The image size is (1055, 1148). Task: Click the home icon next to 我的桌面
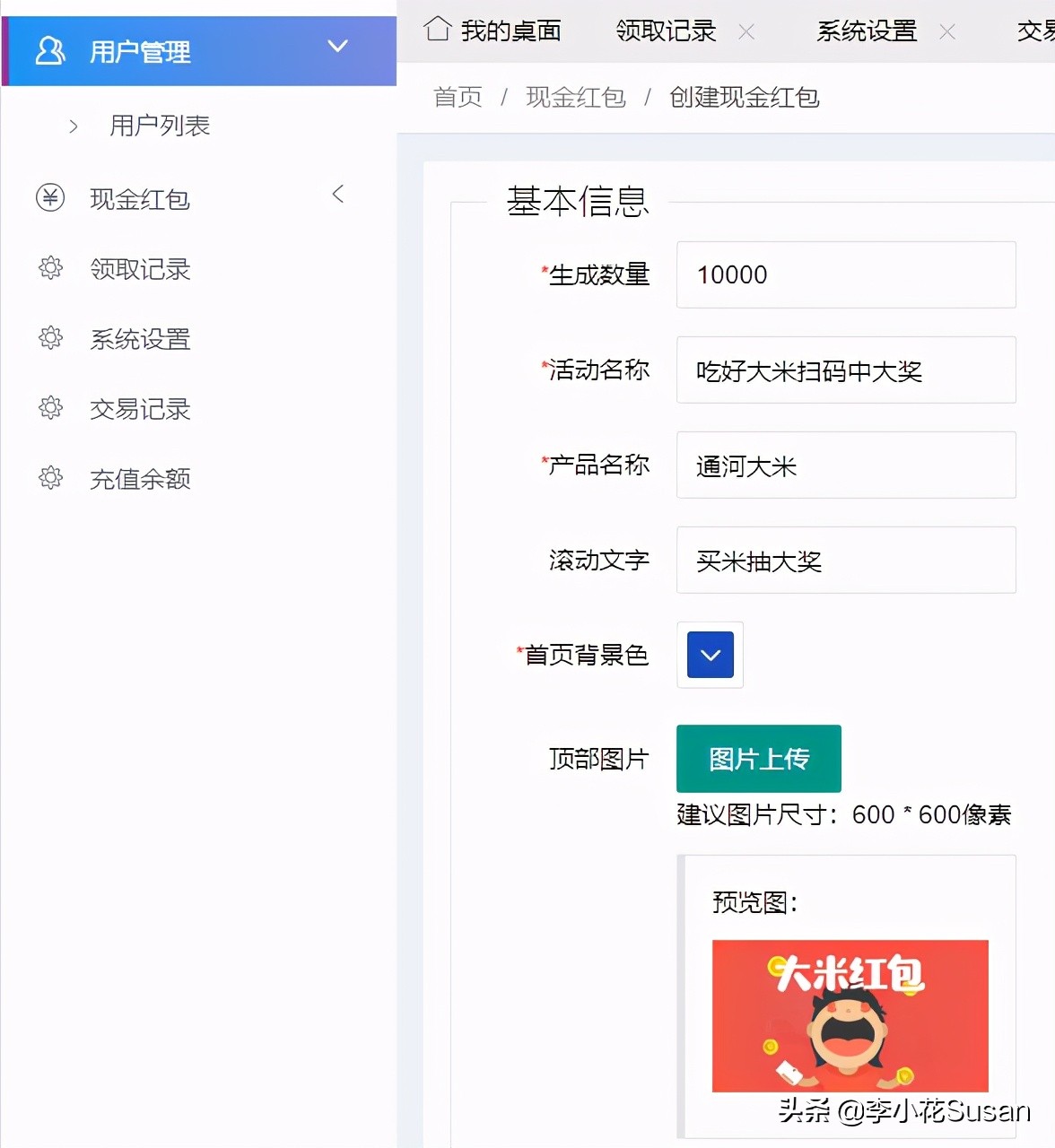pos(437,29)
